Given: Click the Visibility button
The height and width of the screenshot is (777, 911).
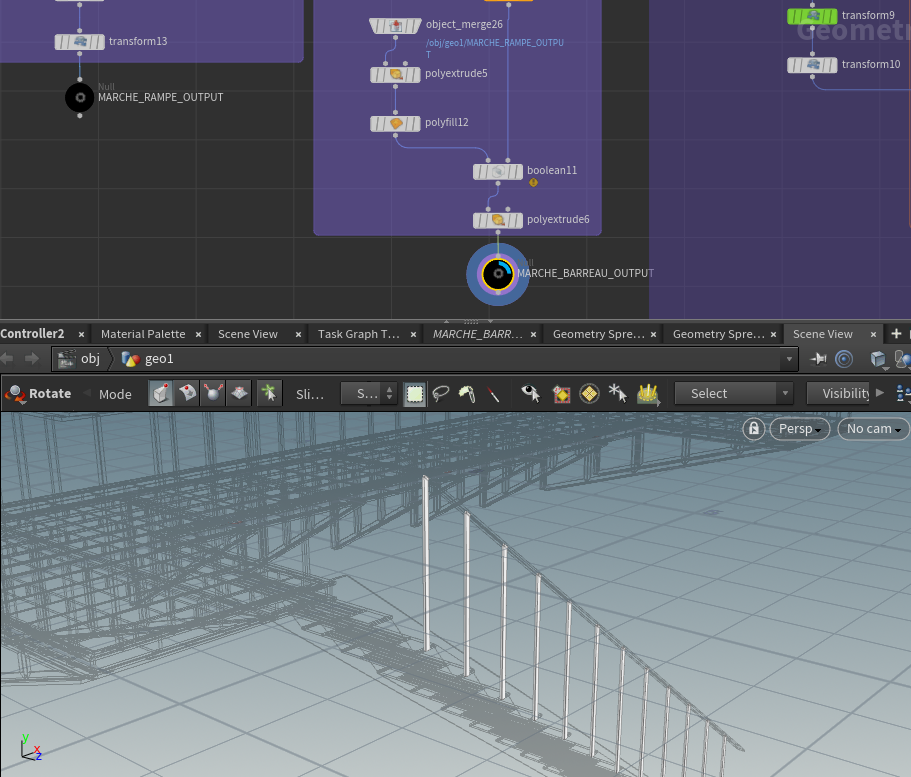Looking at the screenshot, I should pyautogui.click(x=845, y=394).
